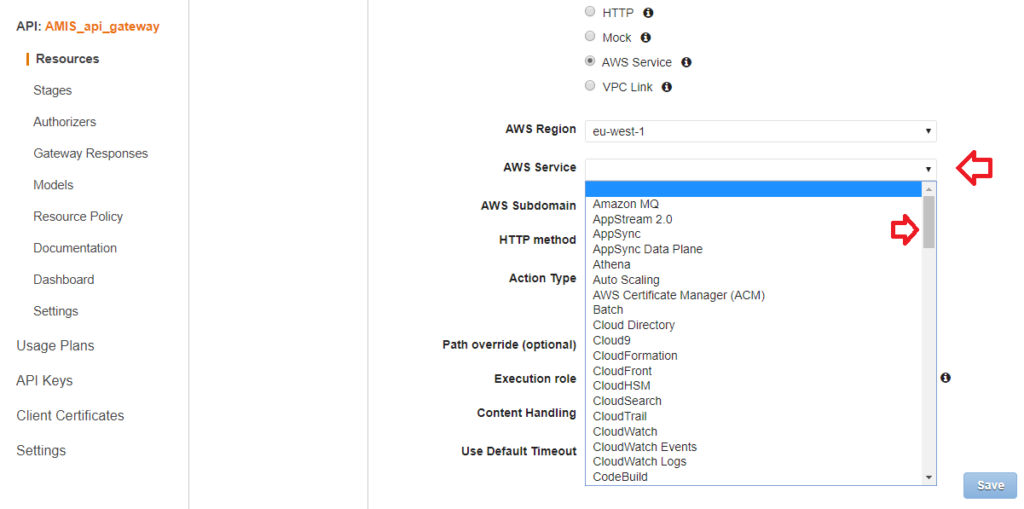Click the service list scrollbar thumb

pyautogui.click(x=929, y=222)
